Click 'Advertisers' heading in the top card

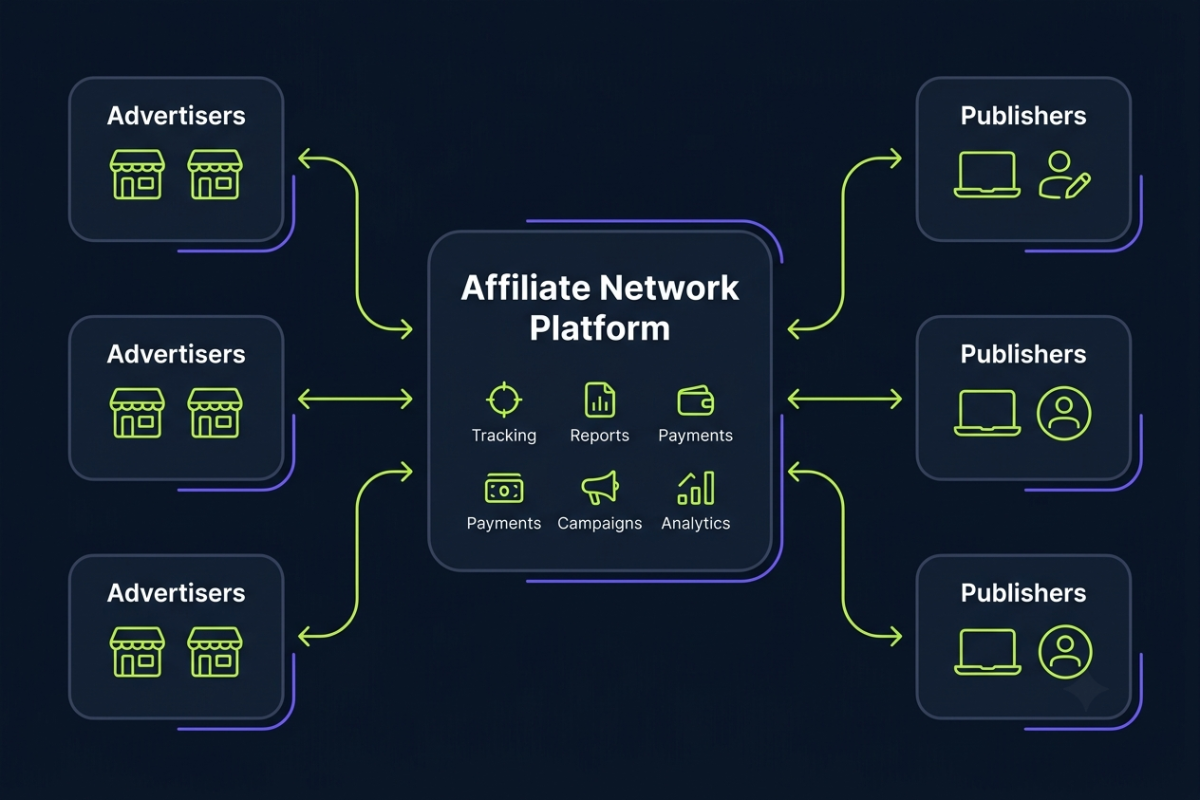pos(176,116)
